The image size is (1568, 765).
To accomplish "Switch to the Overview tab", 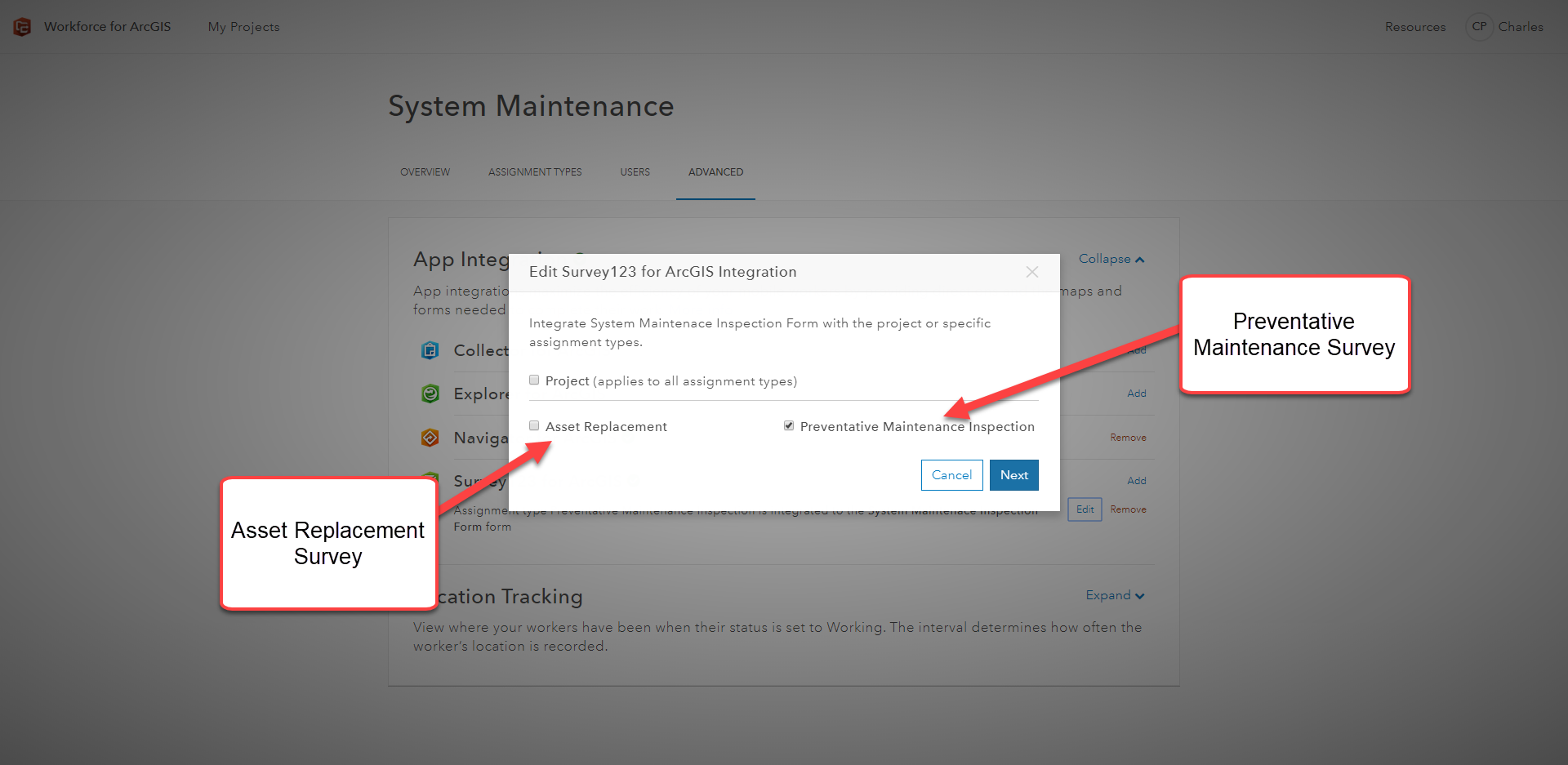I will click(x=425, y=172).
